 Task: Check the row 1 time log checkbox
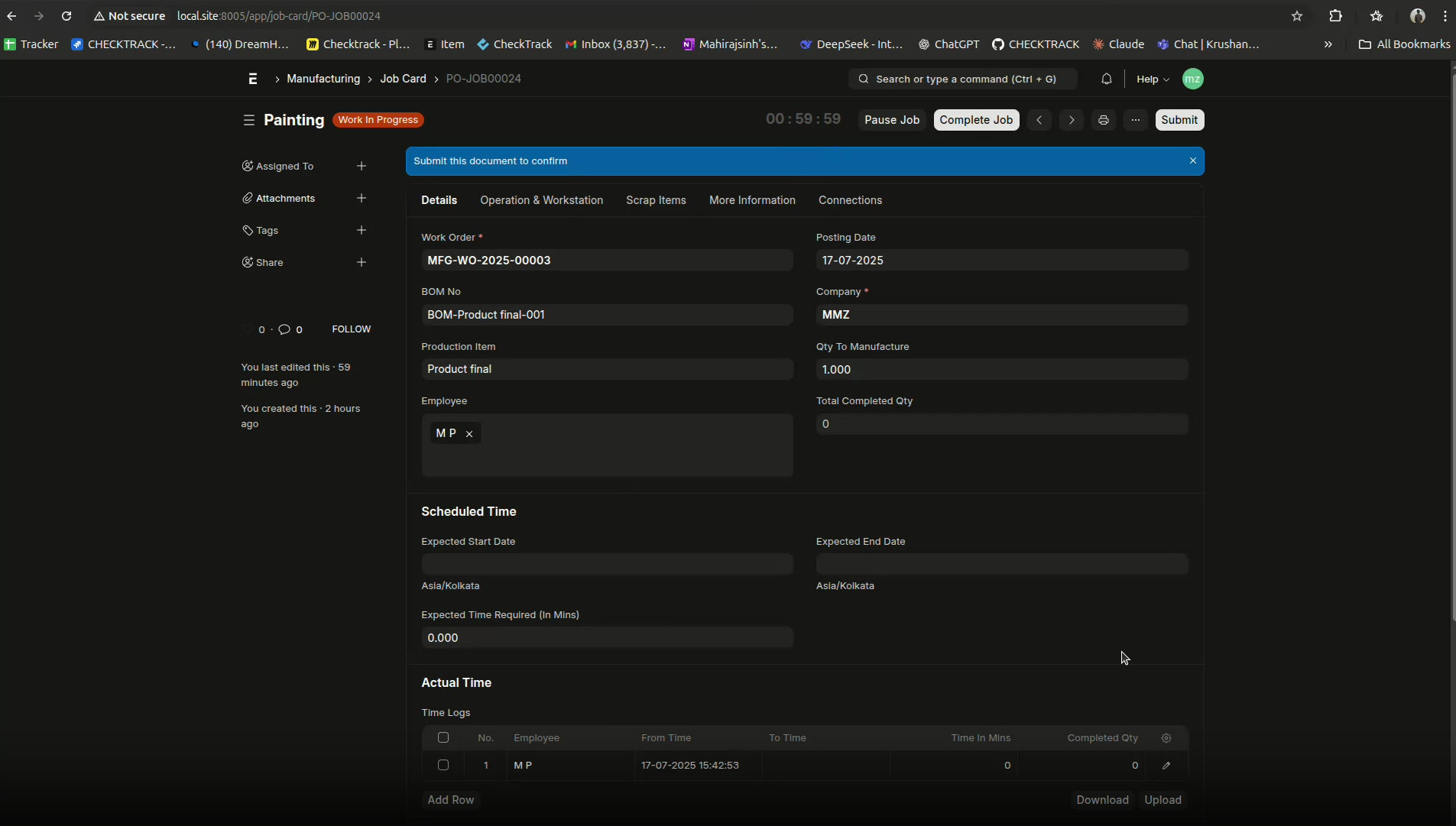point(443,765)
